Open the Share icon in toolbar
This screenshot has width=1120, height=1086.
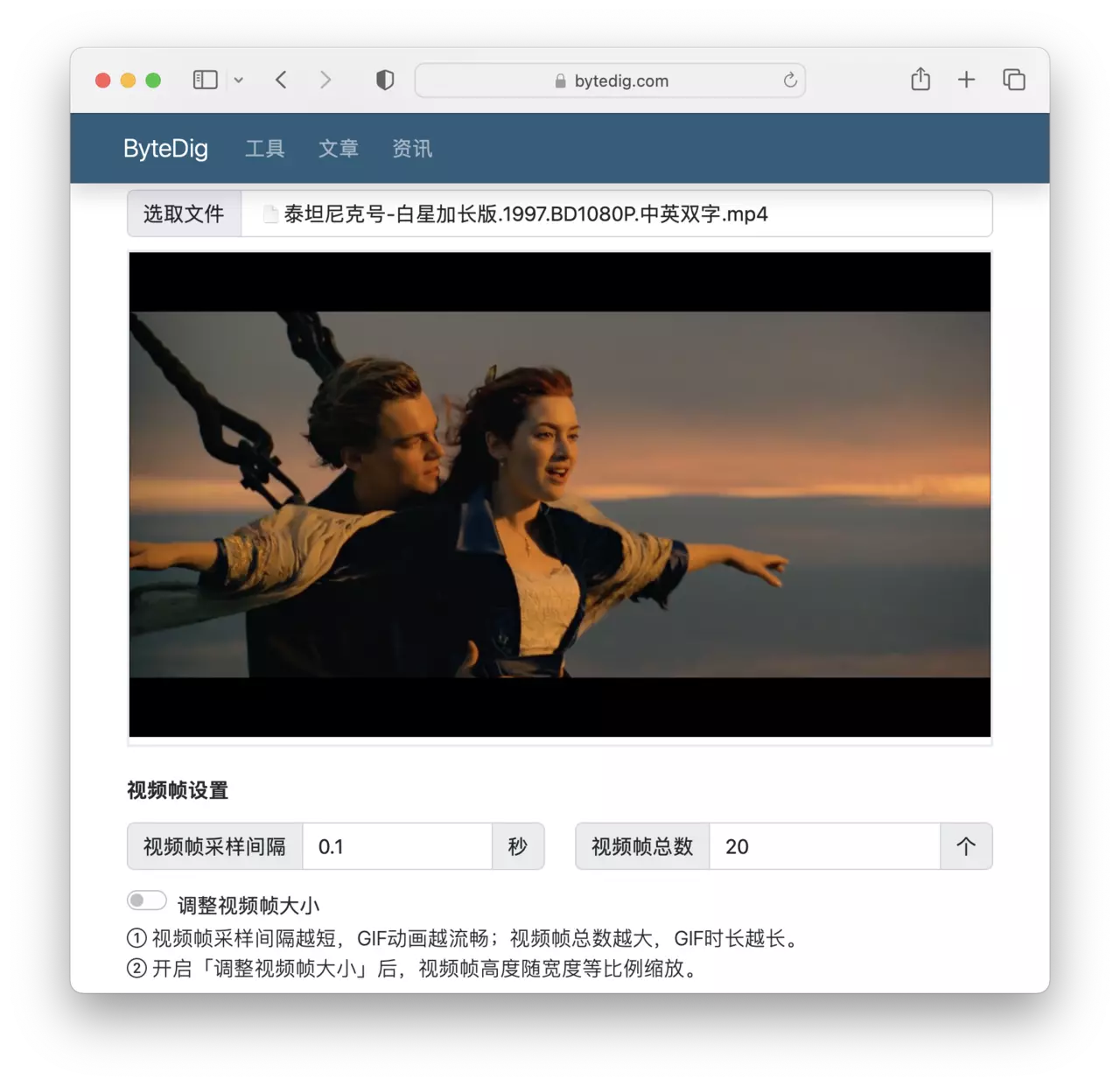(x=920, y=80)
